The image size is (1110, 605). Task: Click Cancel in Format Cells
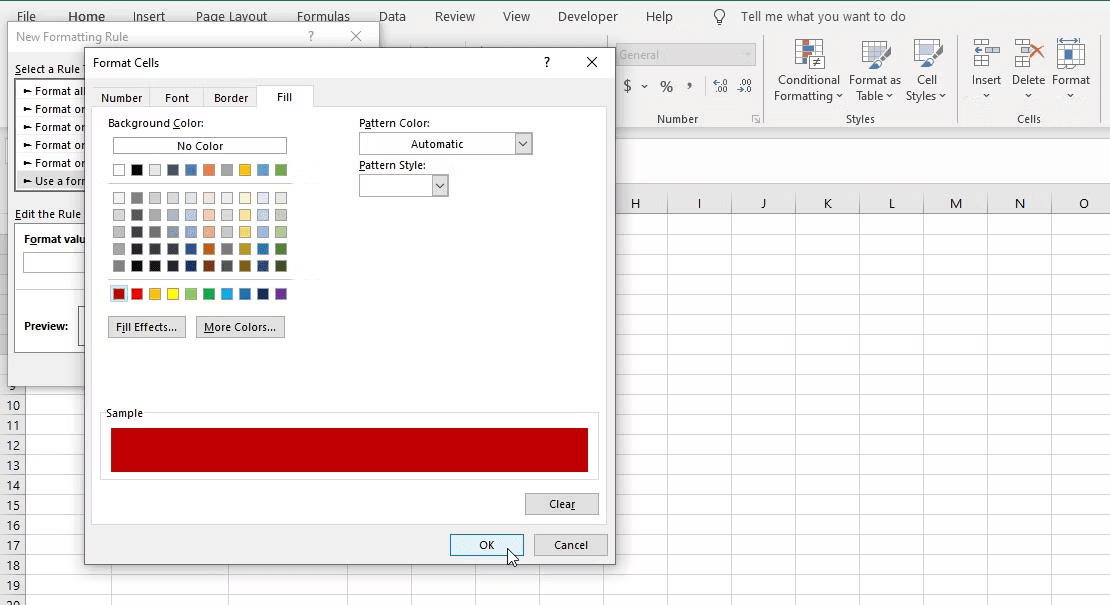571,545
